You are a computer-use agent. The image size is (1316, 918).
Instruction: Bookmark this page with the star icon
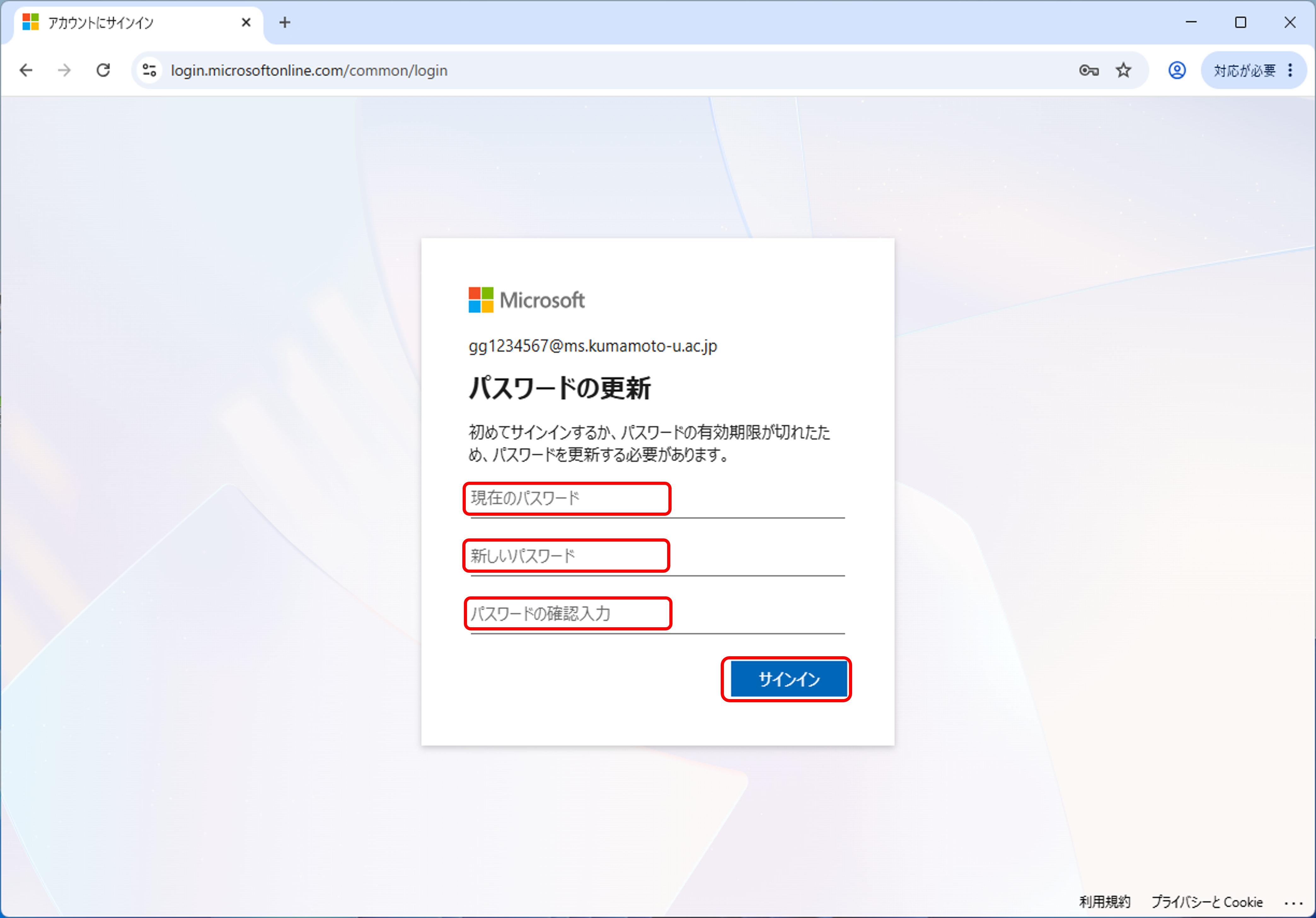point(1123,71)
